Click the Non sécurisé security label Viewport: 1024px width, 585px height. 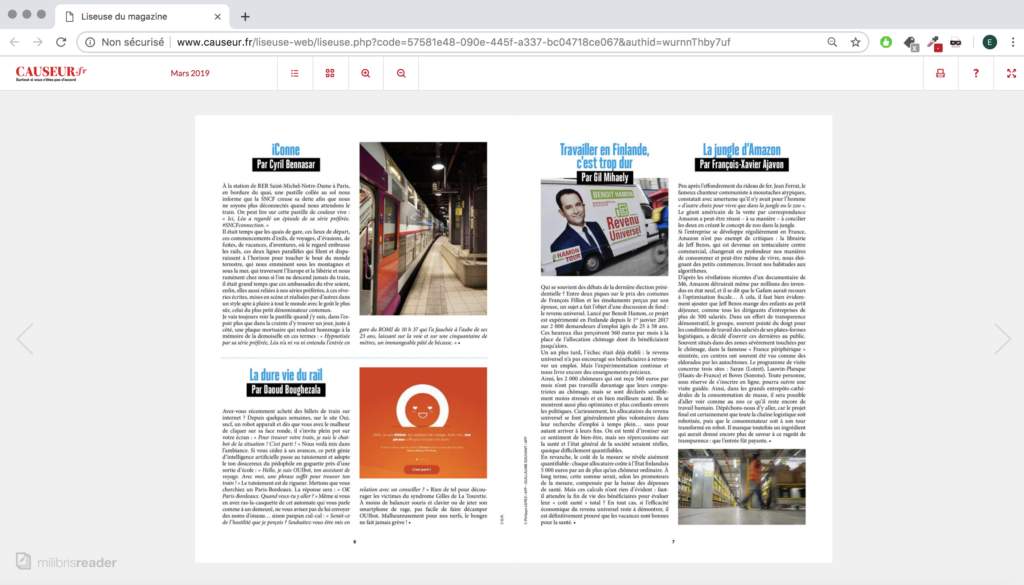(133, 42)
